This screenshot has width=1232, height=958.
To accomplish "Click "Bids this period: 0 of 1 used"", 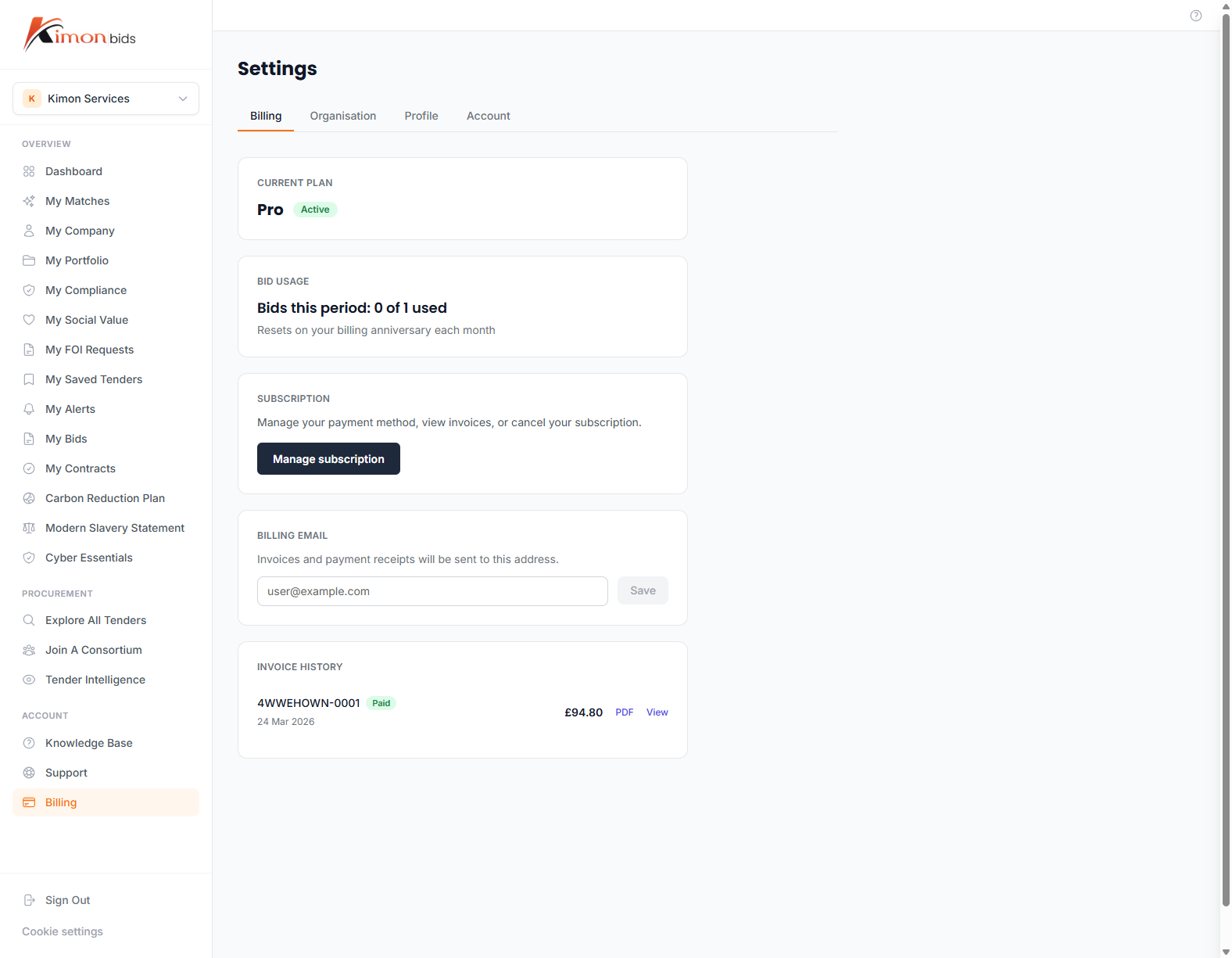I will pos(352,308).
